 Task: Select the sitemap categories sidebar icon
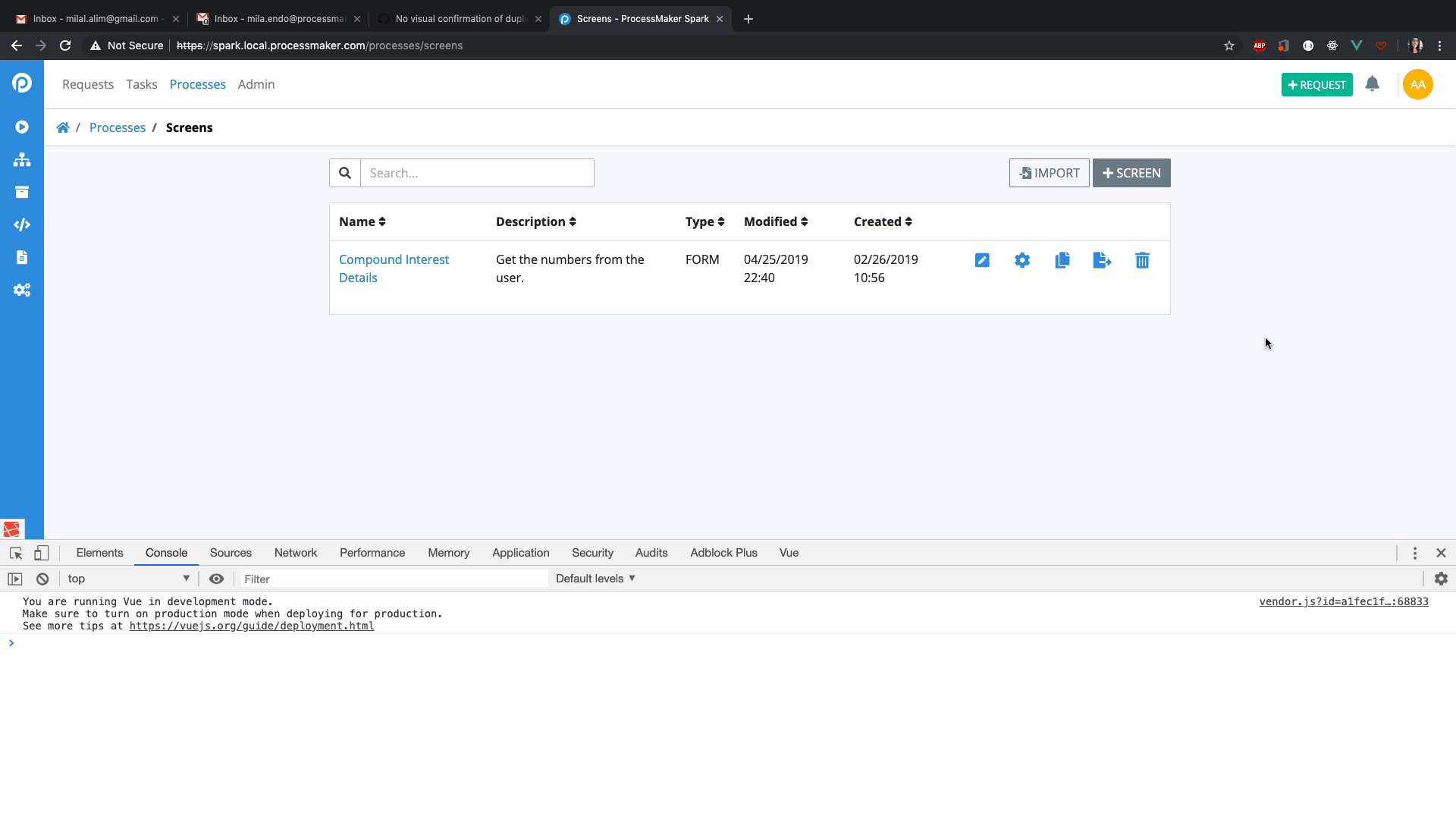(x=22, y=159)
